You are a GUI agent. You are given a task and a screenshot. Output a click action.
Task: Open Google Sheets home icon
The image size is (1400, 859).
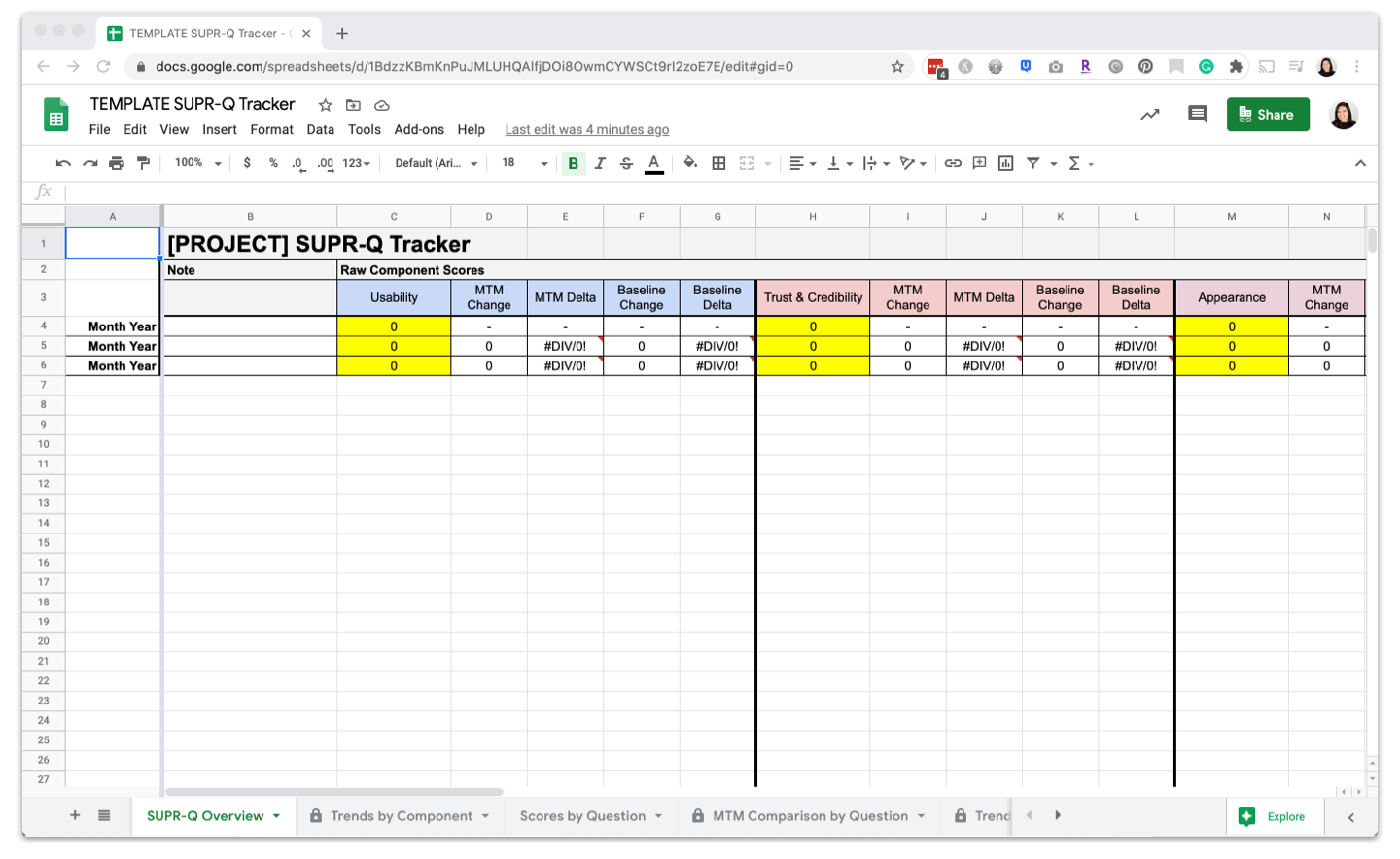click(56, 115)
